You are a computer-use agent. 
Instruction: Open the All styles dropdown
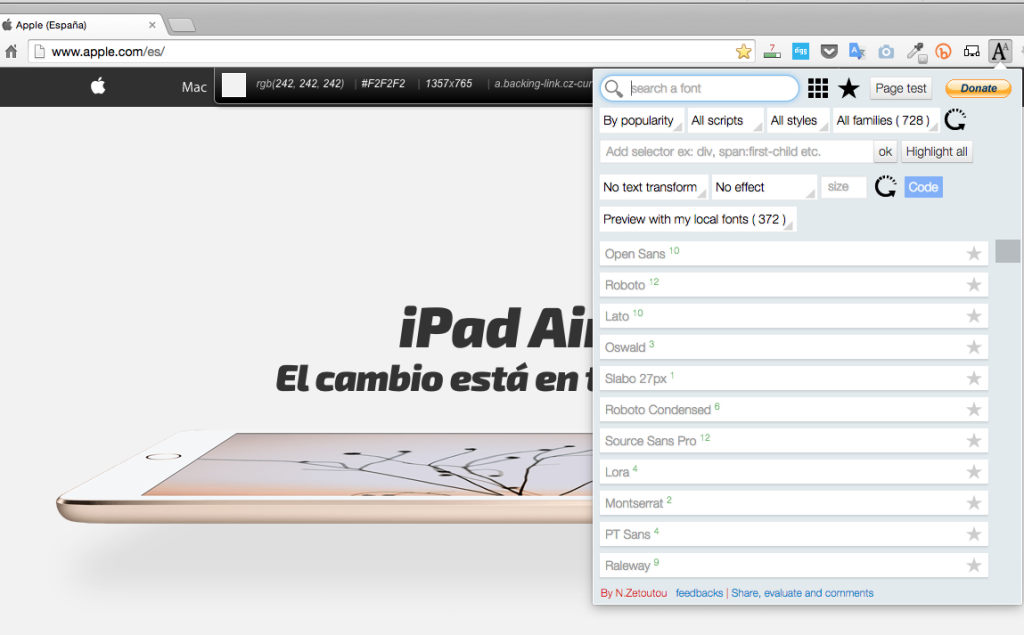point(798,120)
